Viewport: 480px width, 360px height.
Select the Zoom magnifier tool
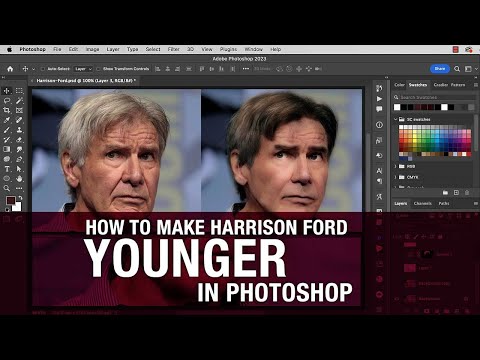7,188
